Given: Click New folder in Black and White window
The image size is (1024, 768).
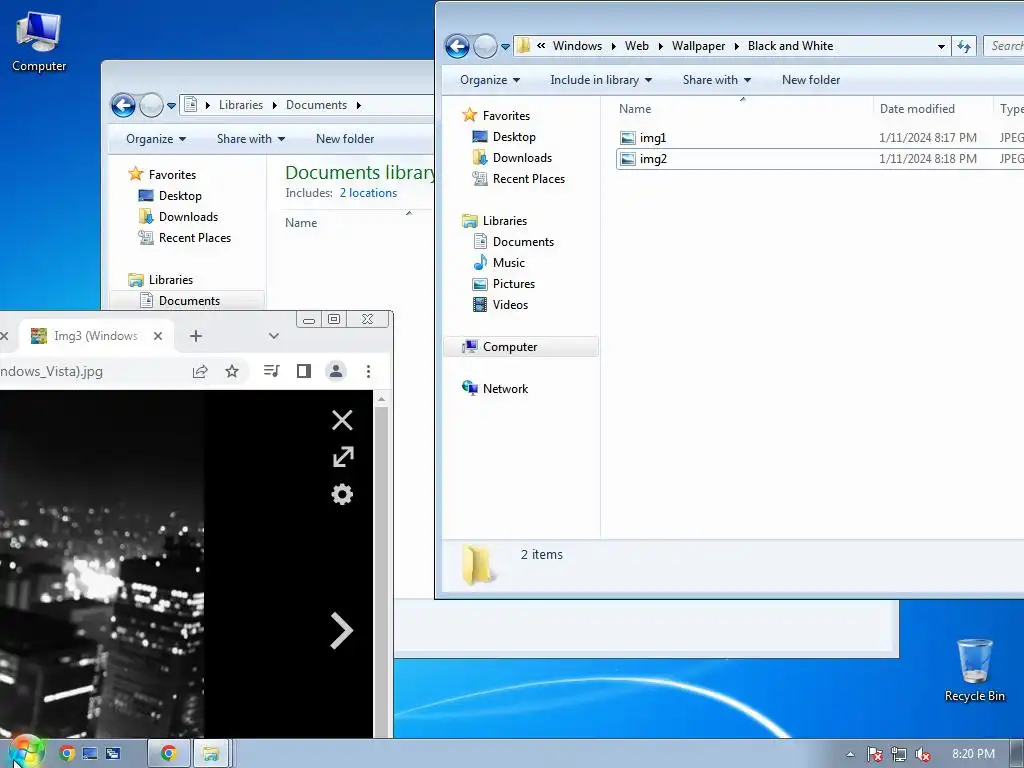Looking at the screenshot, I should point(811,80).
